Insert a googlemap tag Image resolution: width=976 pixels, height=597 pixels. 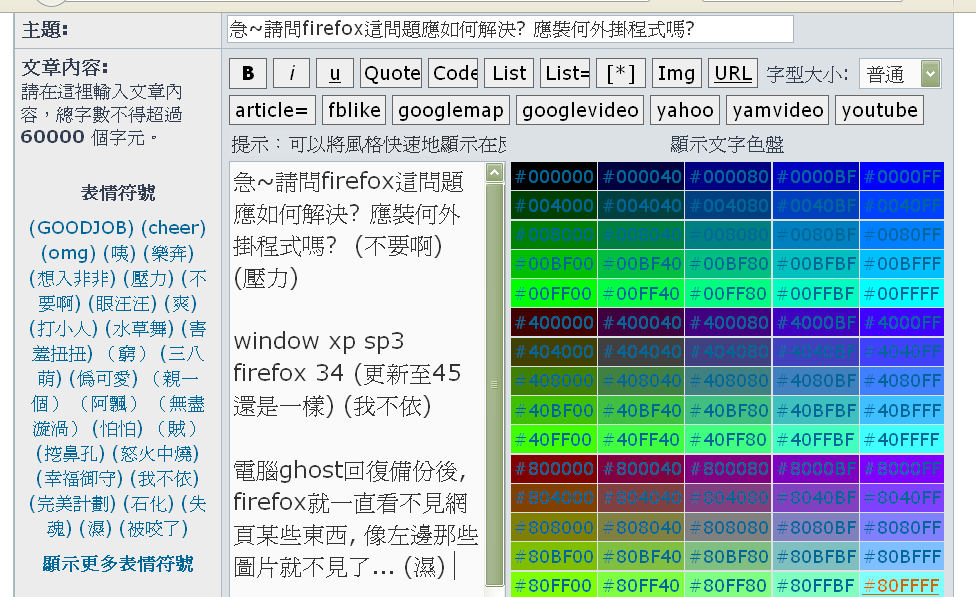[x=451, y=110]
